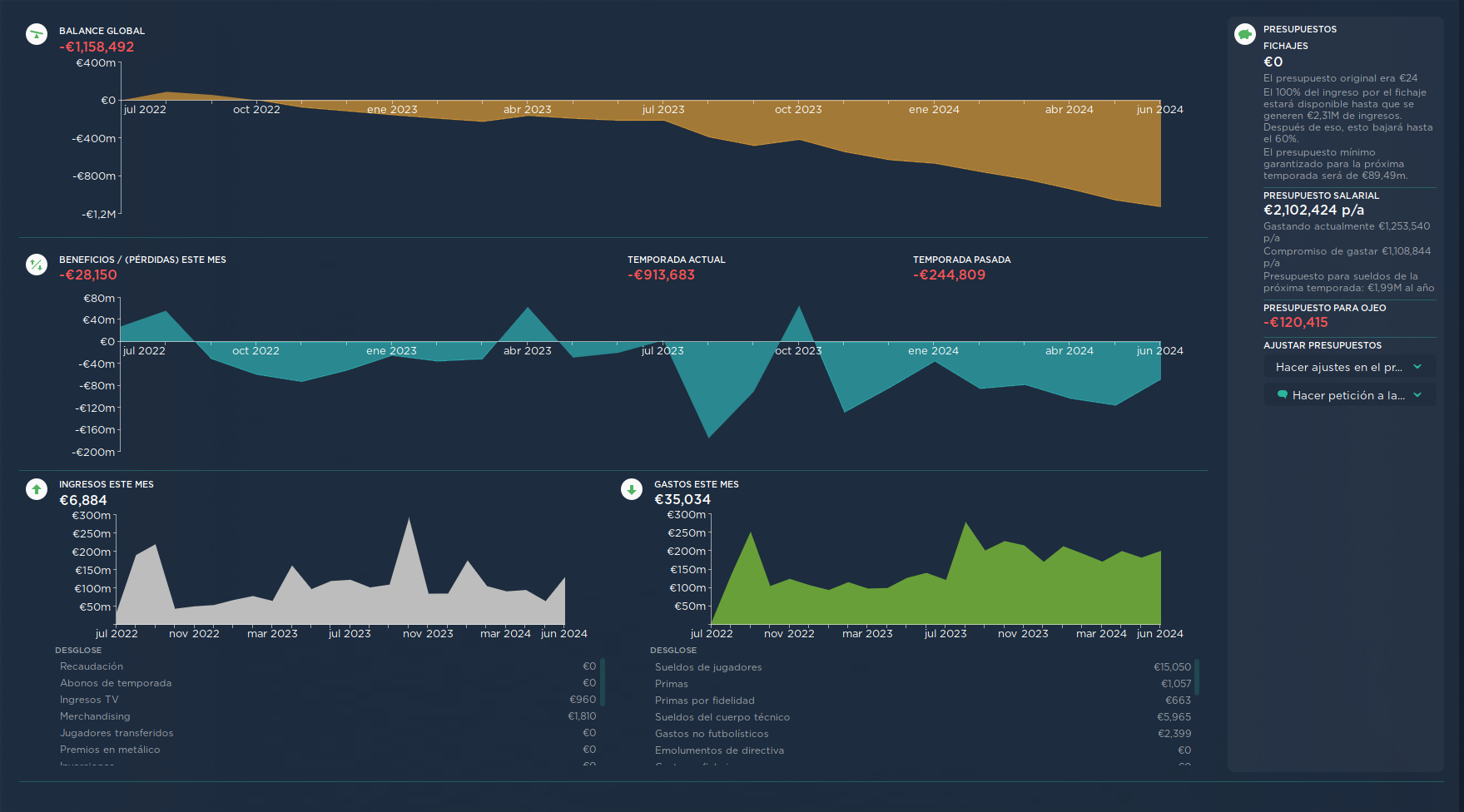This screenshot has height=812, width=1464.
Task: Click the Ajustar Presupuestos heading
Action: (1323, 345)
